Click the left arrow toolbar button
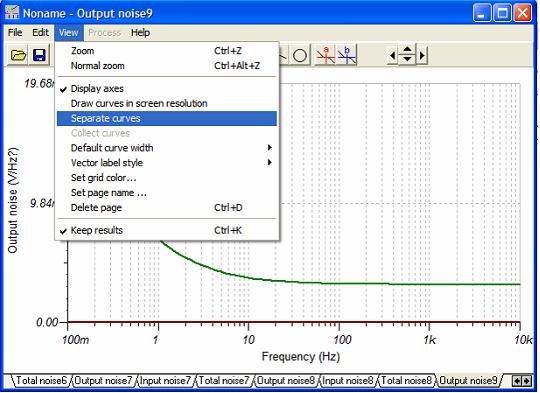 [392, 55]
